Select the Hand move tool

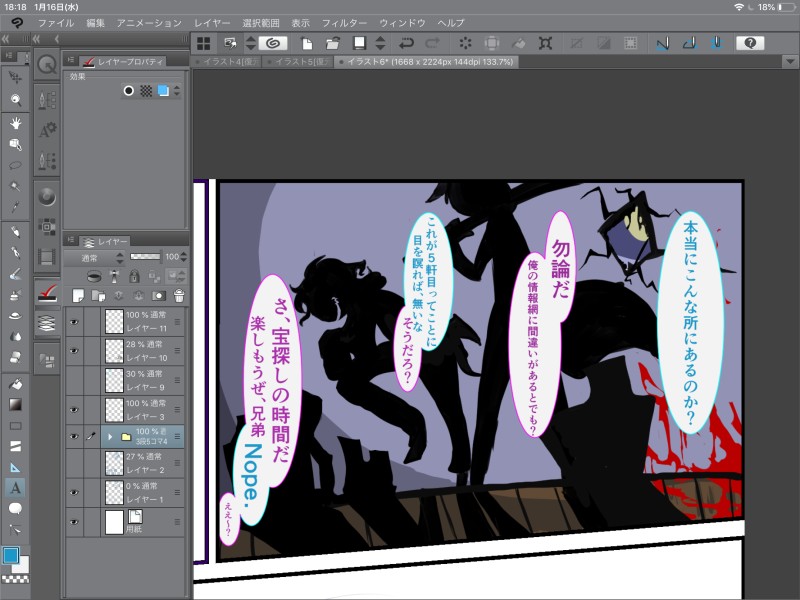15,122
